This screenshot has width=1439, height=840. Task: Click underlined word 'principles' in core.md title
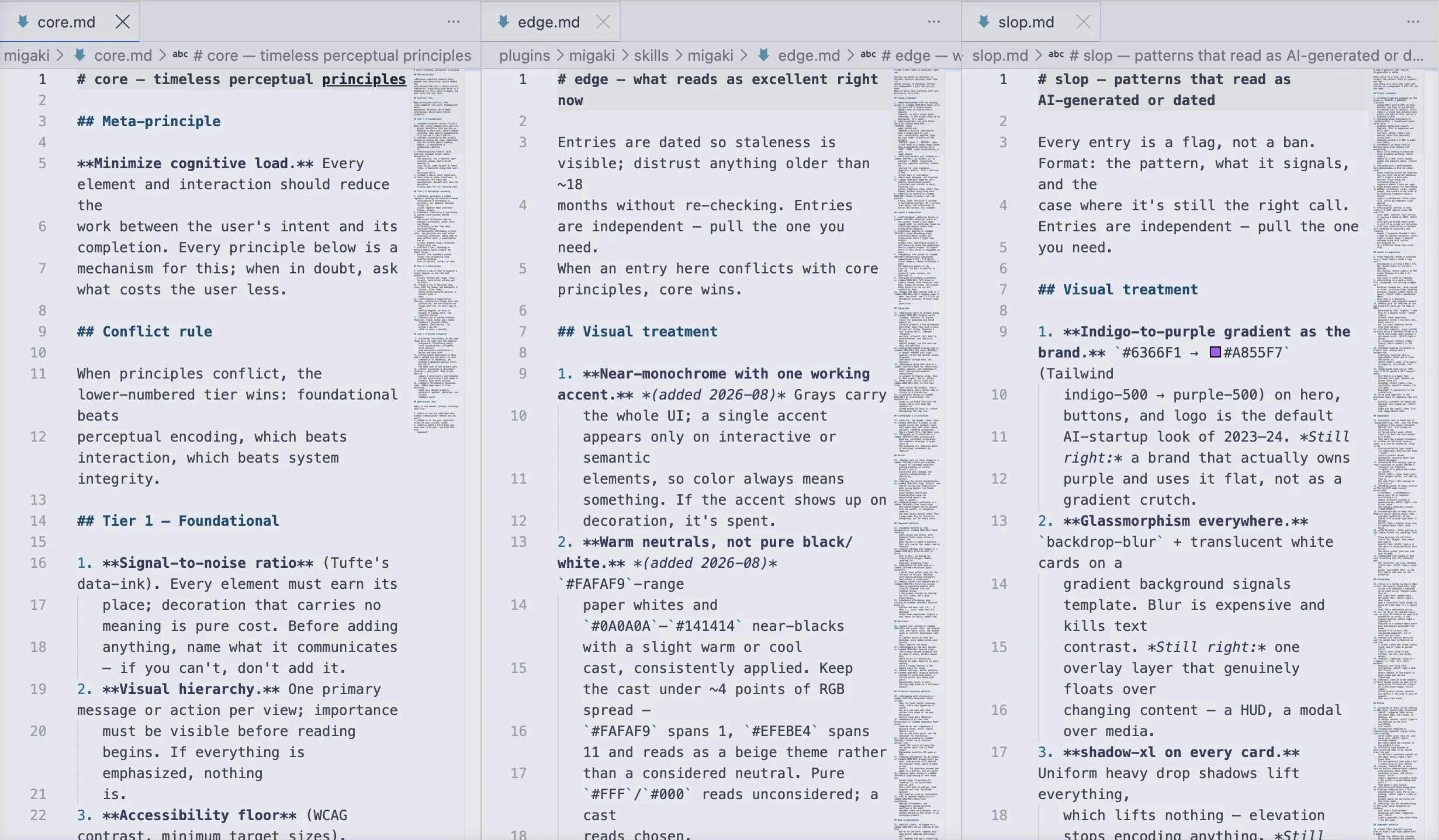pyautogui.click(x=364, y=79)
